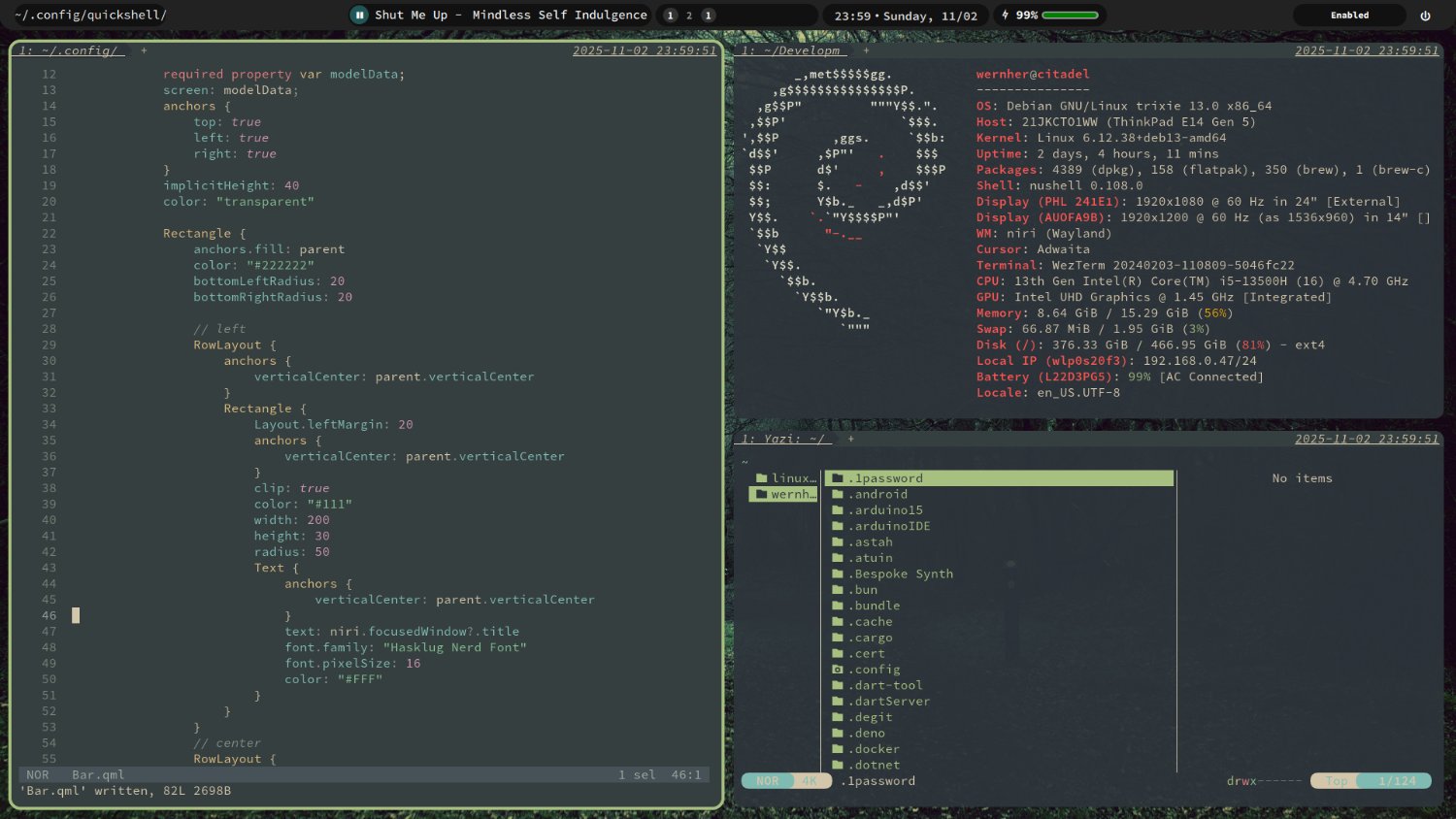Select the '1: ~/.config/' terminal tab
The image size is (1456, 819).
(71, 50)
